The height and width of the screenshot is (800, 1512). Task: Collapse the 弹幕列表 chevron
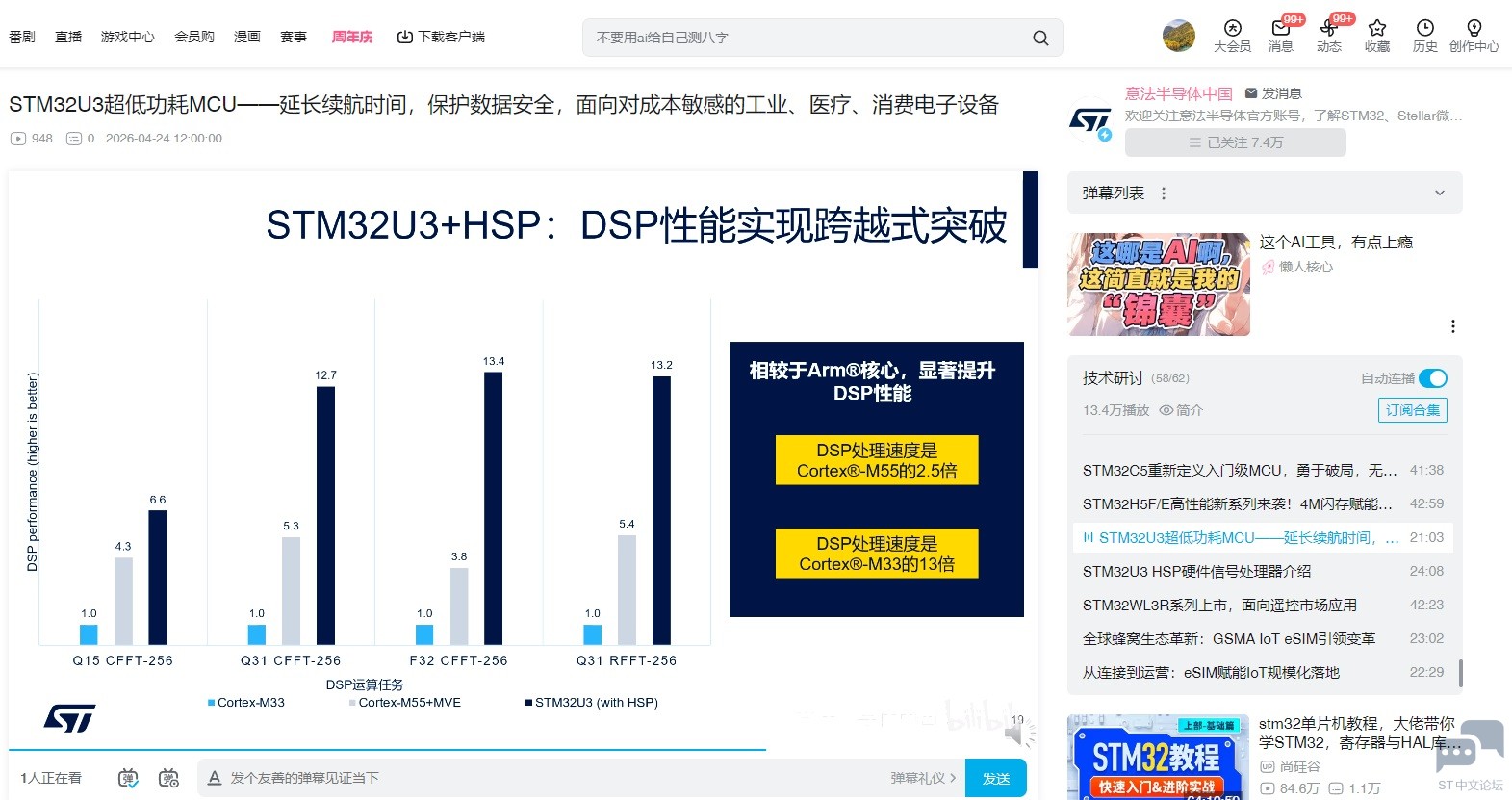tap(1440, 193)
